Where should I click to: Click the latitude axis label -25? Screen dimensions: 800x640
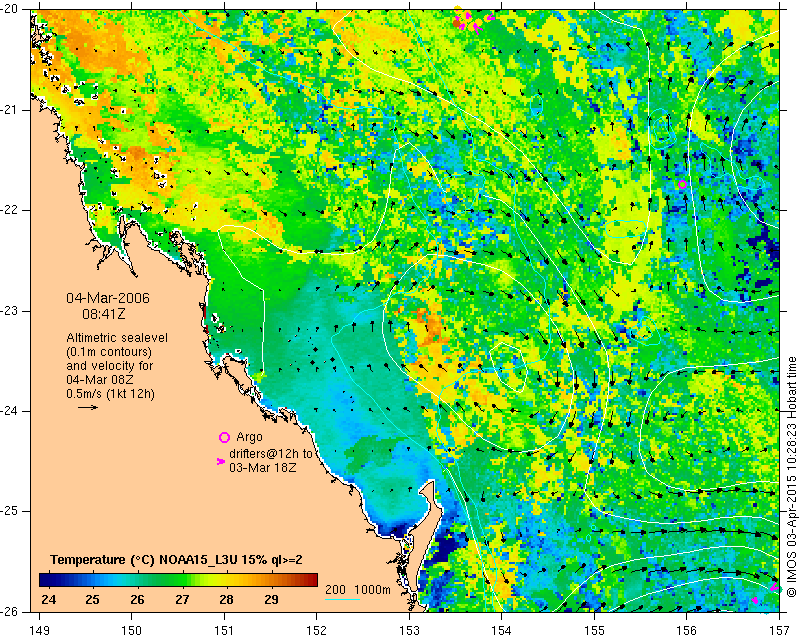click(10, 511)
